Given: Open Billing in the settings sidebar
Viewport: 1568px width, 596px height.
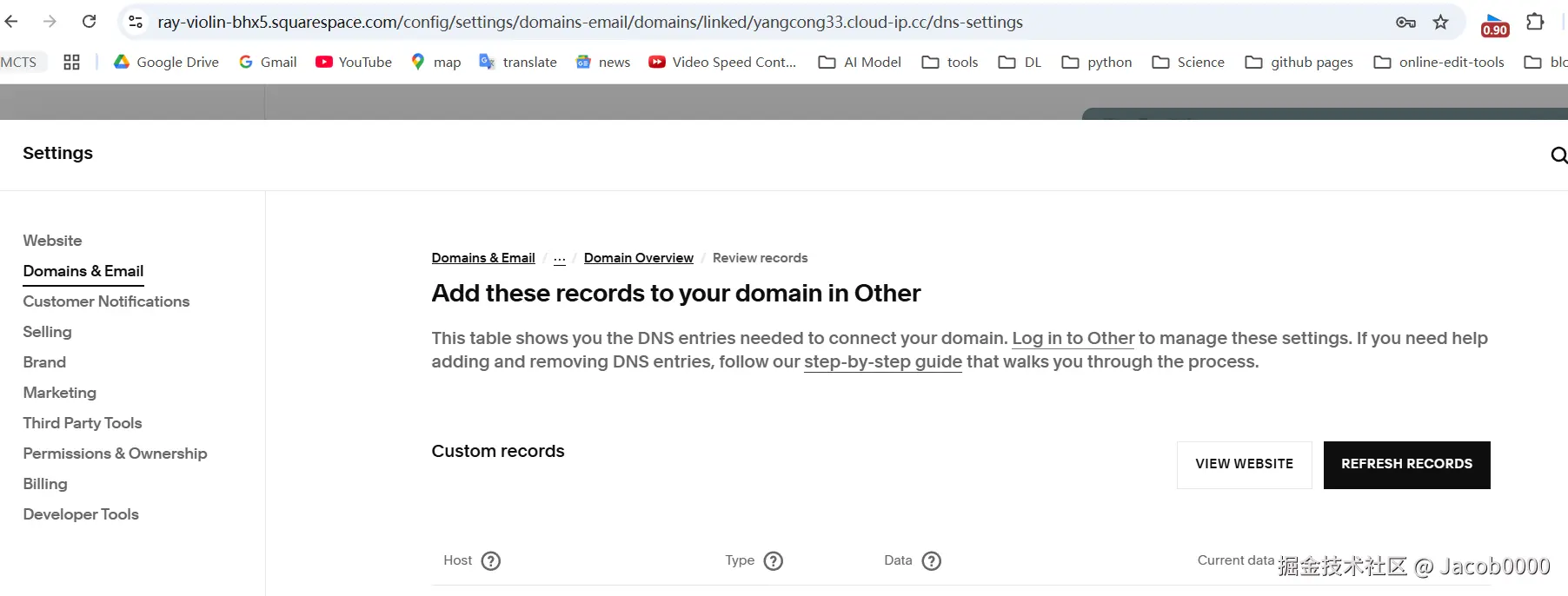Looking at the screenshot, I should tap(45, 484).
